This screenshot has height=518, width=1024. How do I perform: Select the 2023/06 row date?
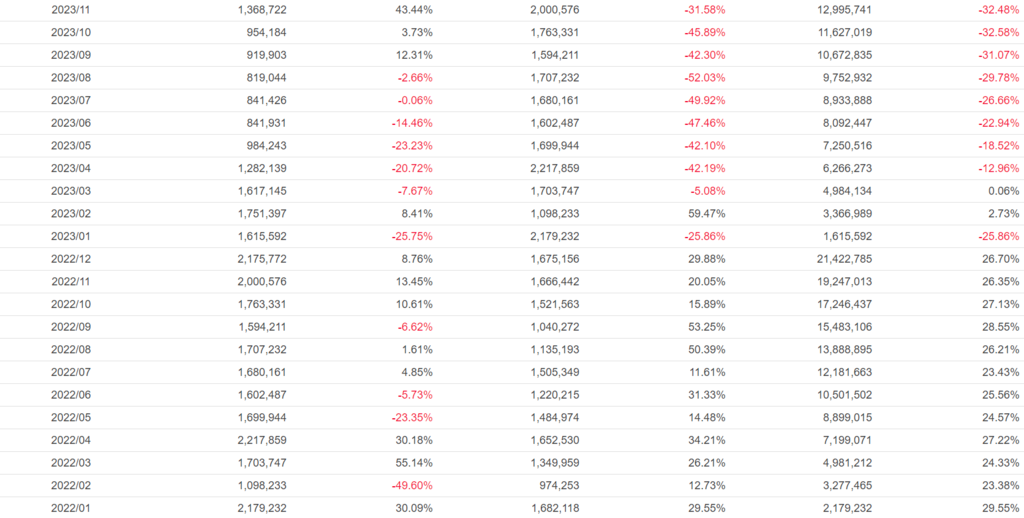pos(70,123)
